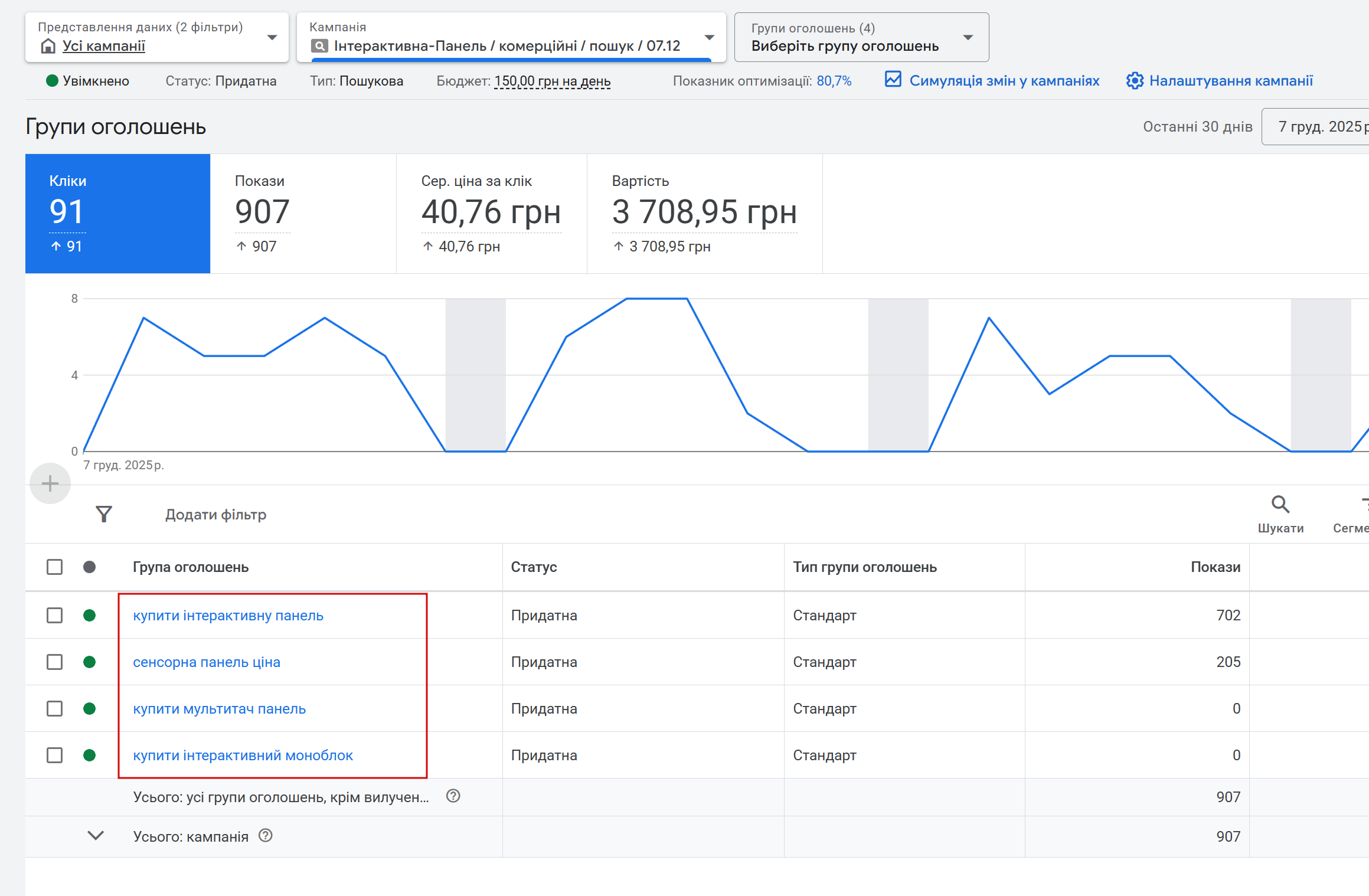
Task: Select the header select-all checkbox
Action: (55, 567)
